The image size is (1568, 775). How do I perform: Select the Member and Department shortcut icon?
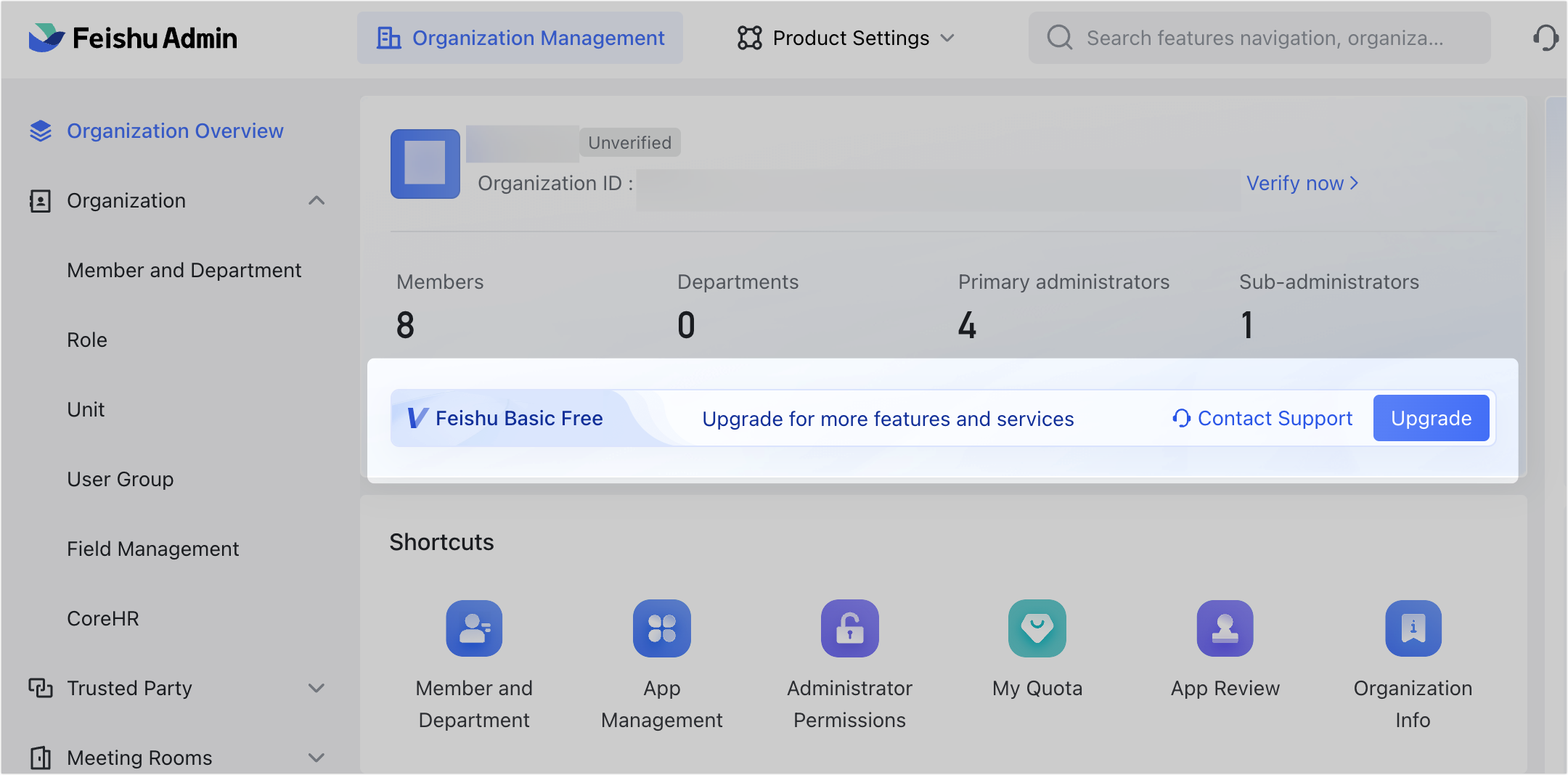point(473,628)
